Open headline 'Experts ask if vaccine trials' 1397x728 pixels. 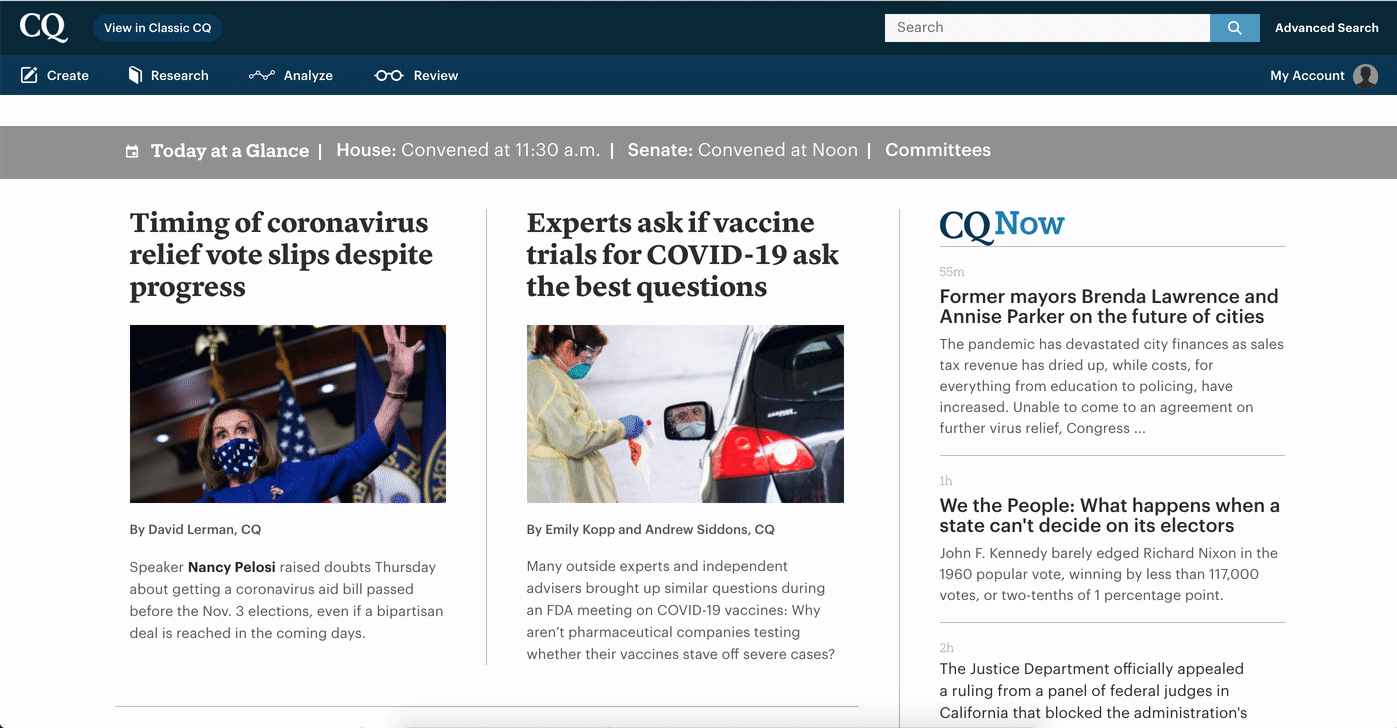(x=683, y=255)
